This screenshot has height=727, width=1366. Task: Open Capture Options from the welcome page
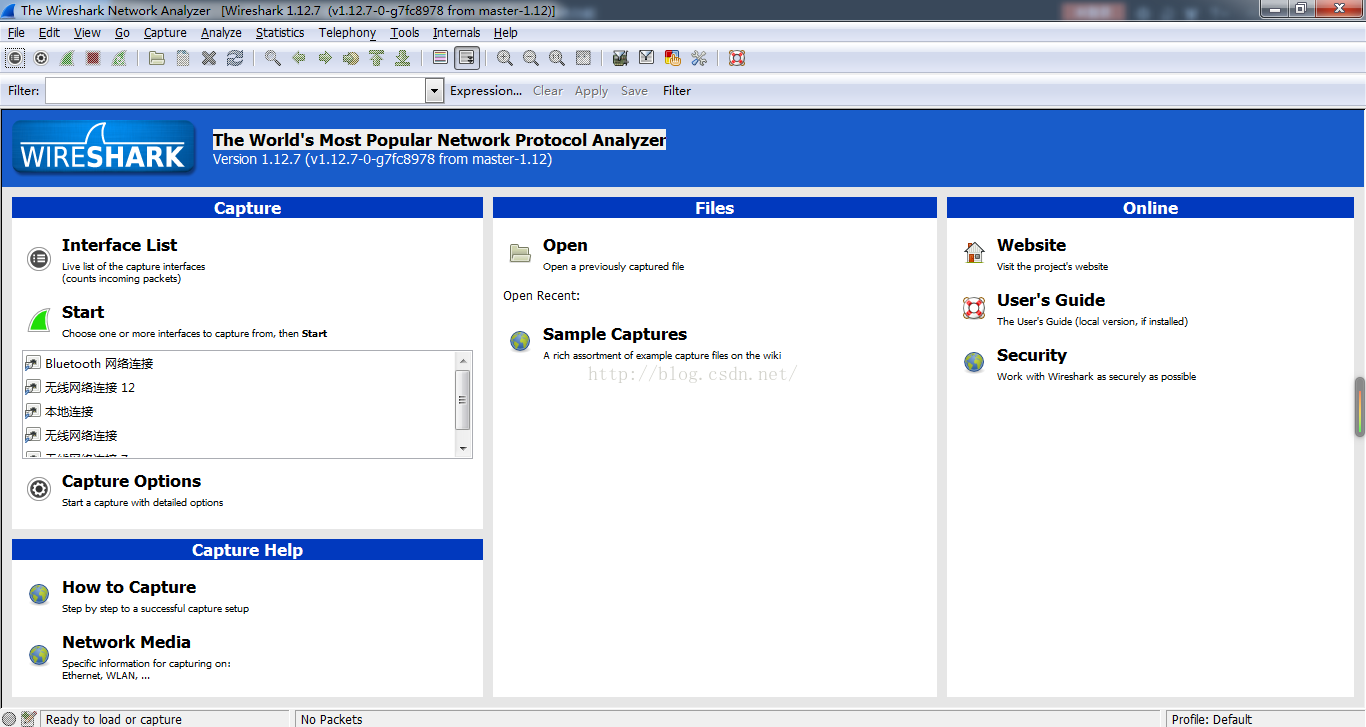pyautogui.click(x=131, y=481)
